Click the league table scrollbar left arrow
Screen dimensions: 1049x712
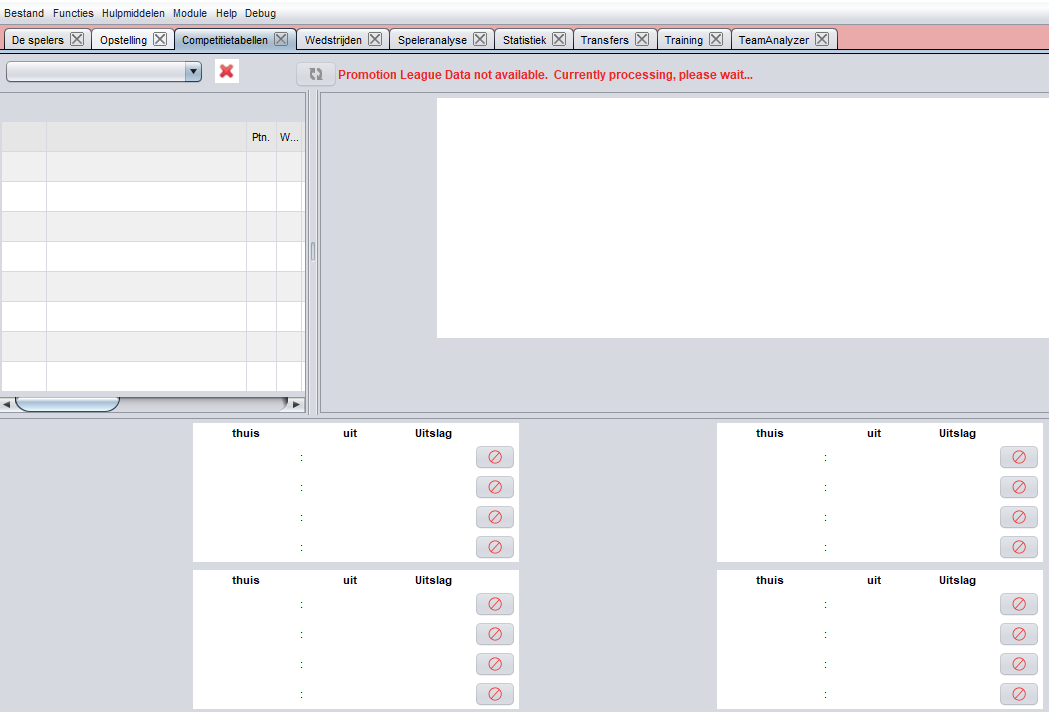(7, 404)
